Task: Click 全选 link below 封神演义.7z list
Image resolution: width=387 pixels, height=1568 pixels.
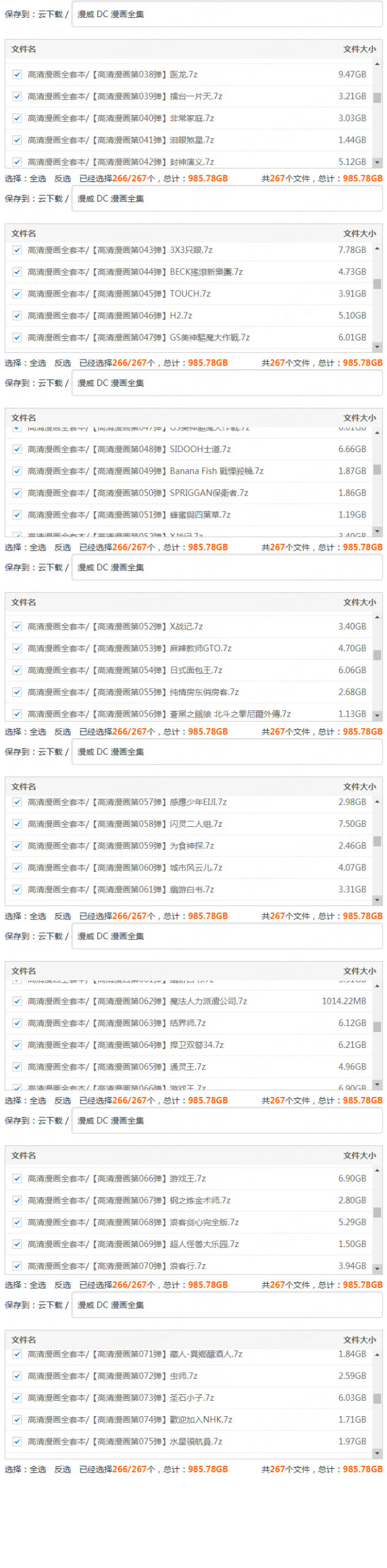Action: click(x=38, y=178)
